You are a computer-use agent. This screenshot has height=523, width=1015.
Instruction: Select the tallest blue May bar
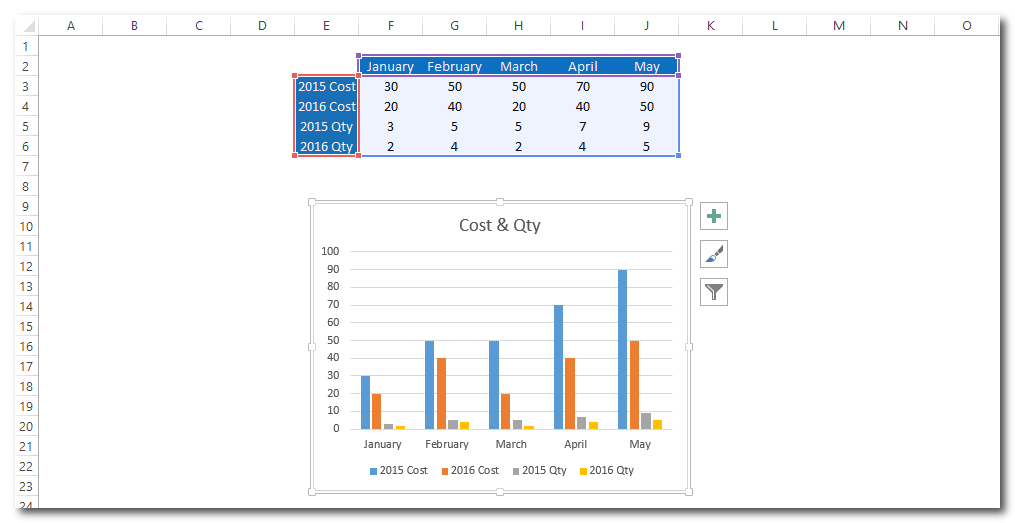622,350
